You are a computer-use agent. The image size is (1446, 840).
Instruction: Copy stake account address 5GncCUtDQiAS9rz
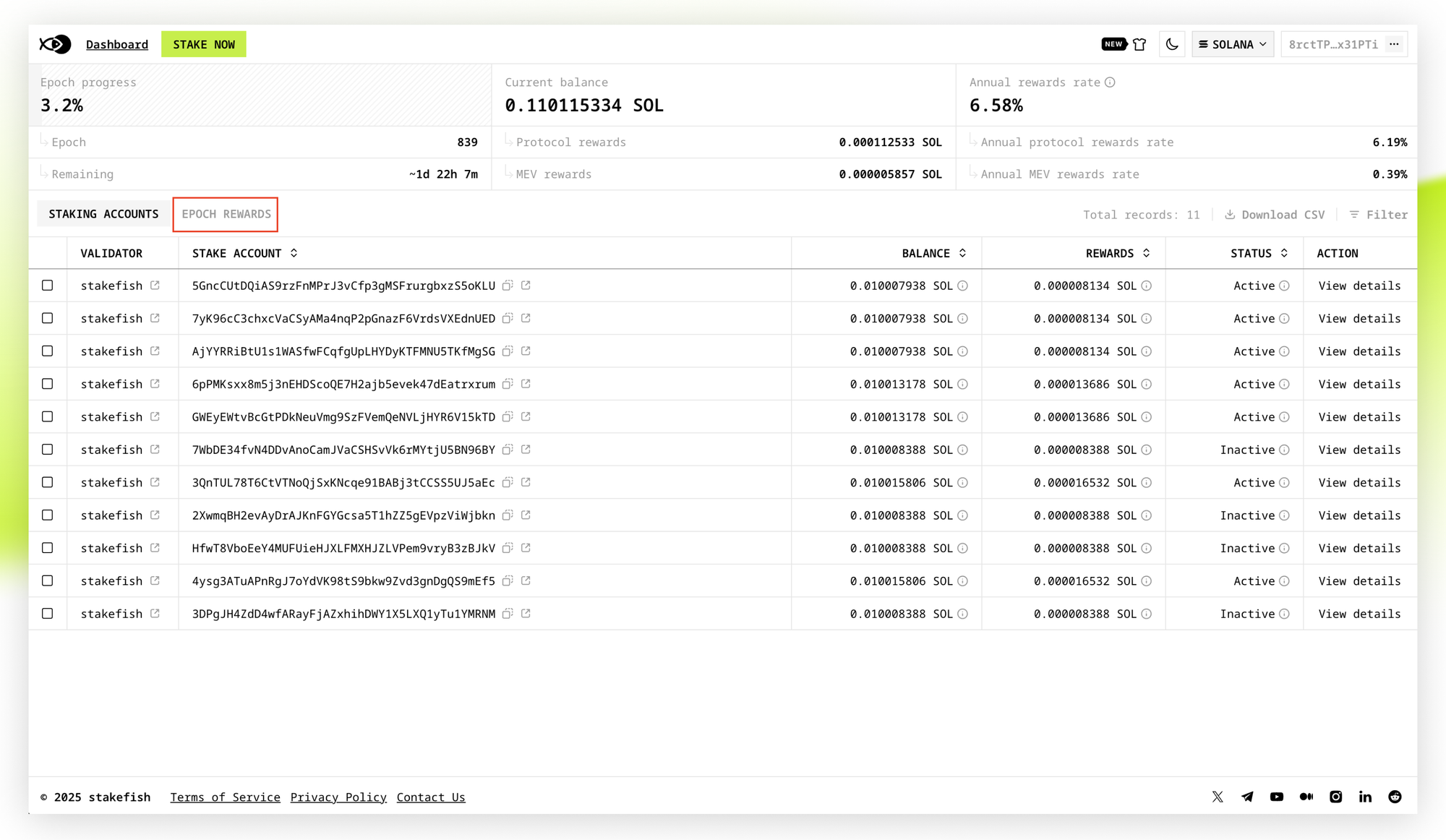click(x=508, y=286)
